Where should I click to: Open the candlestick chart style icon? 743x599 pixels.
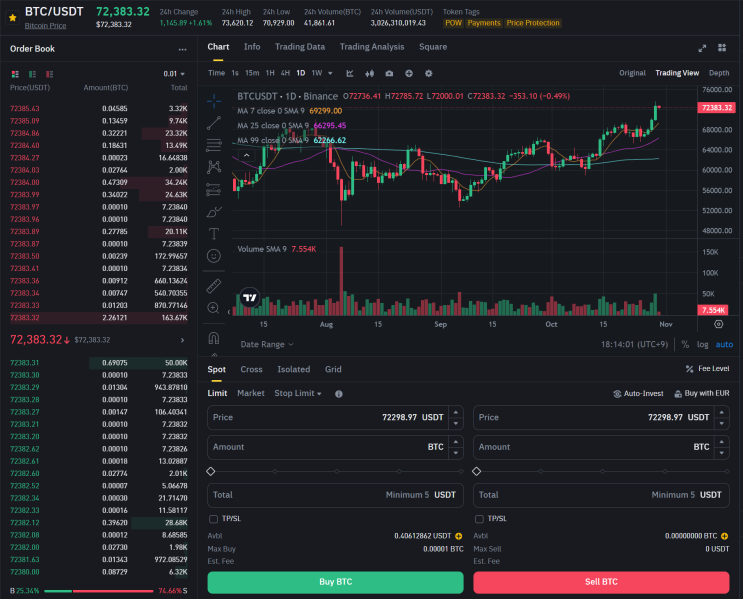click(x=370, y=73)
